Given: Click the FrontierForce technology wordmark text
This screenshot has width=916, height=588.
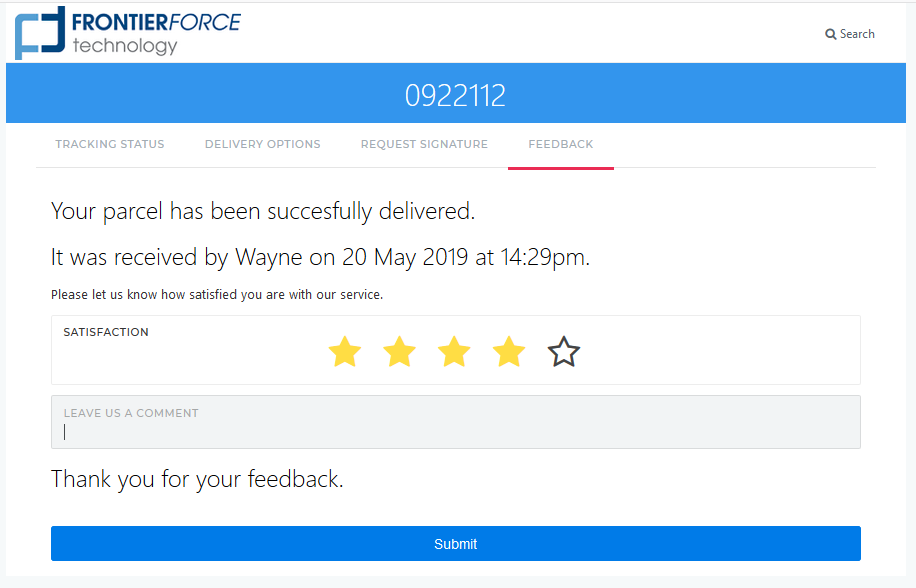Looking at the screenshot, I should tap(156, 32).
